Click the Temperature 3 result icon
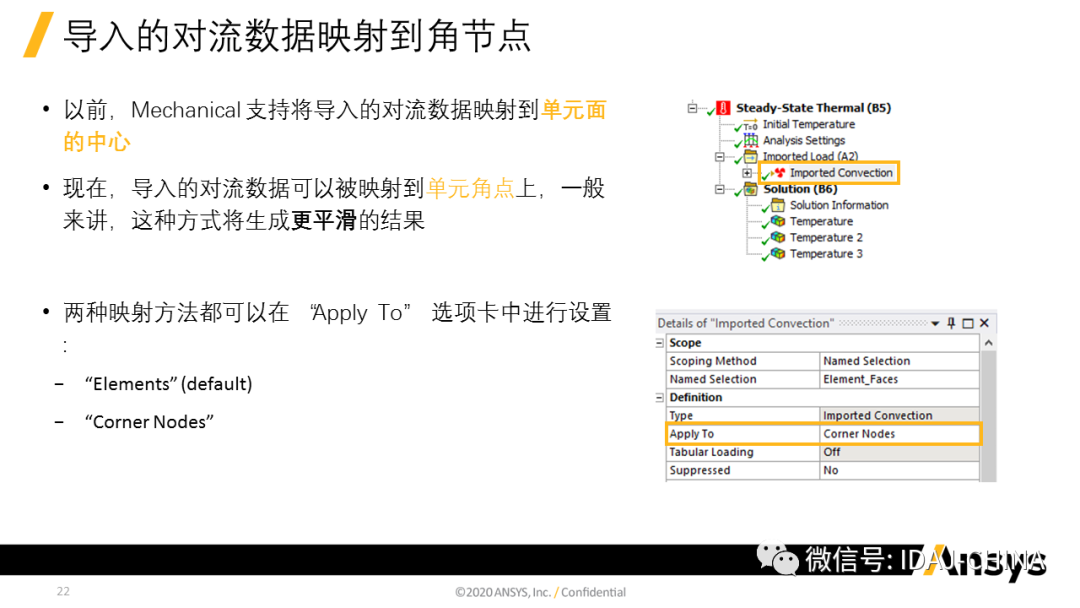The image size is (1080, 608). click(x=778, y=253)
